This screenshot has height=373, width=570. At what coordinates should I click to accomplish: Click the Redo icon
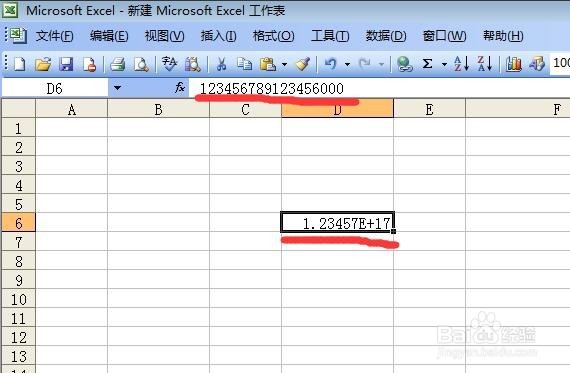(x=365, y=64)
